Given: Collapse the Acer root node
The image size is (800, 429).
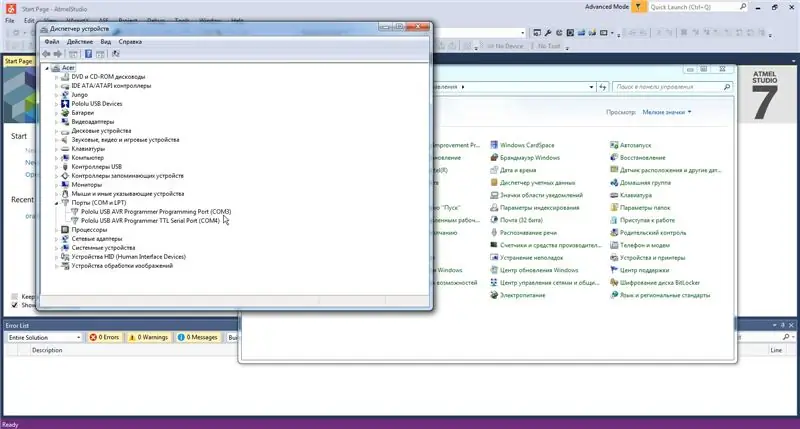Looking at the screenshot, I should tap(47, 68).
